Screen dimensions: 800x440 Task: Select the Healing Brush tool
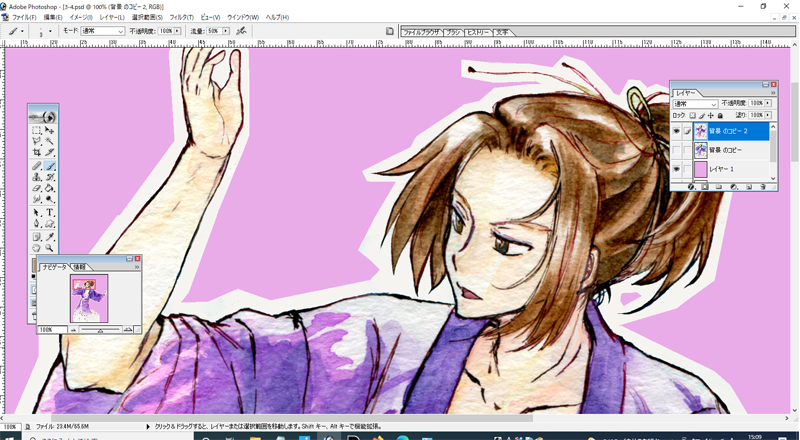37,166
